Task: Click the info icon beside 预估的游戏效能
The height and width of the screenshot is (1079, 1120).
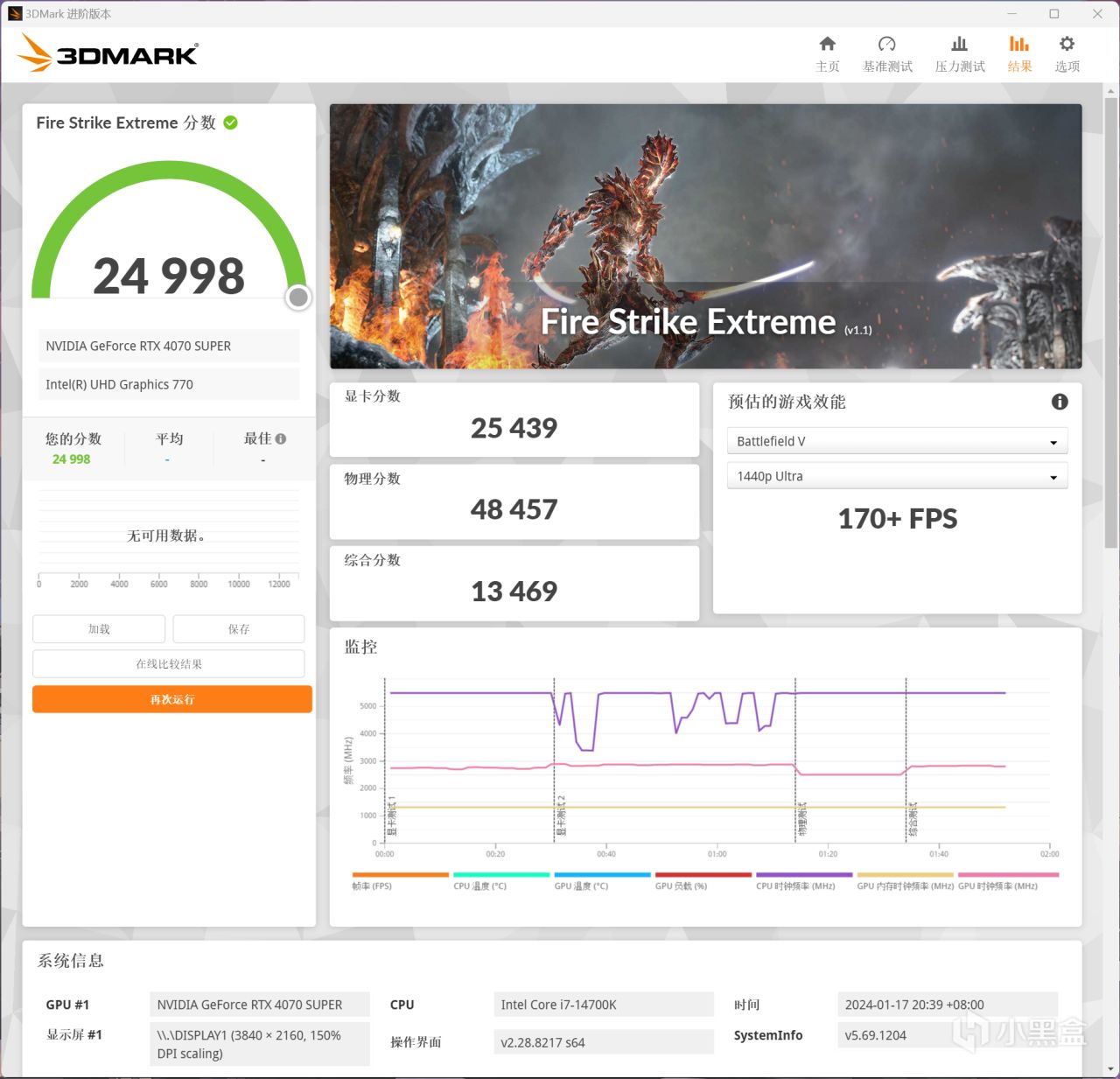Action: coord(1059,402)
